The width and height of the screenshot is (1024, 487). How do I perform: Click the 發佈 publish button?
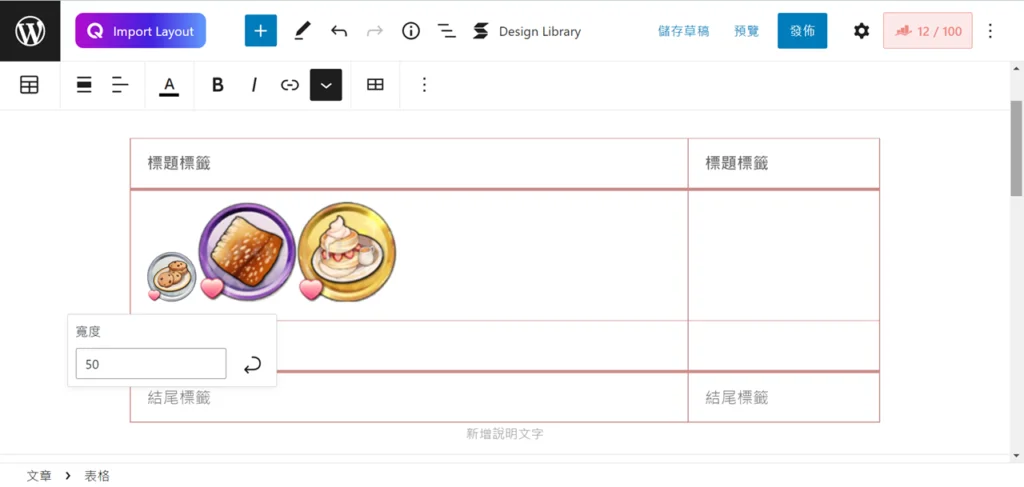[802, 31]
